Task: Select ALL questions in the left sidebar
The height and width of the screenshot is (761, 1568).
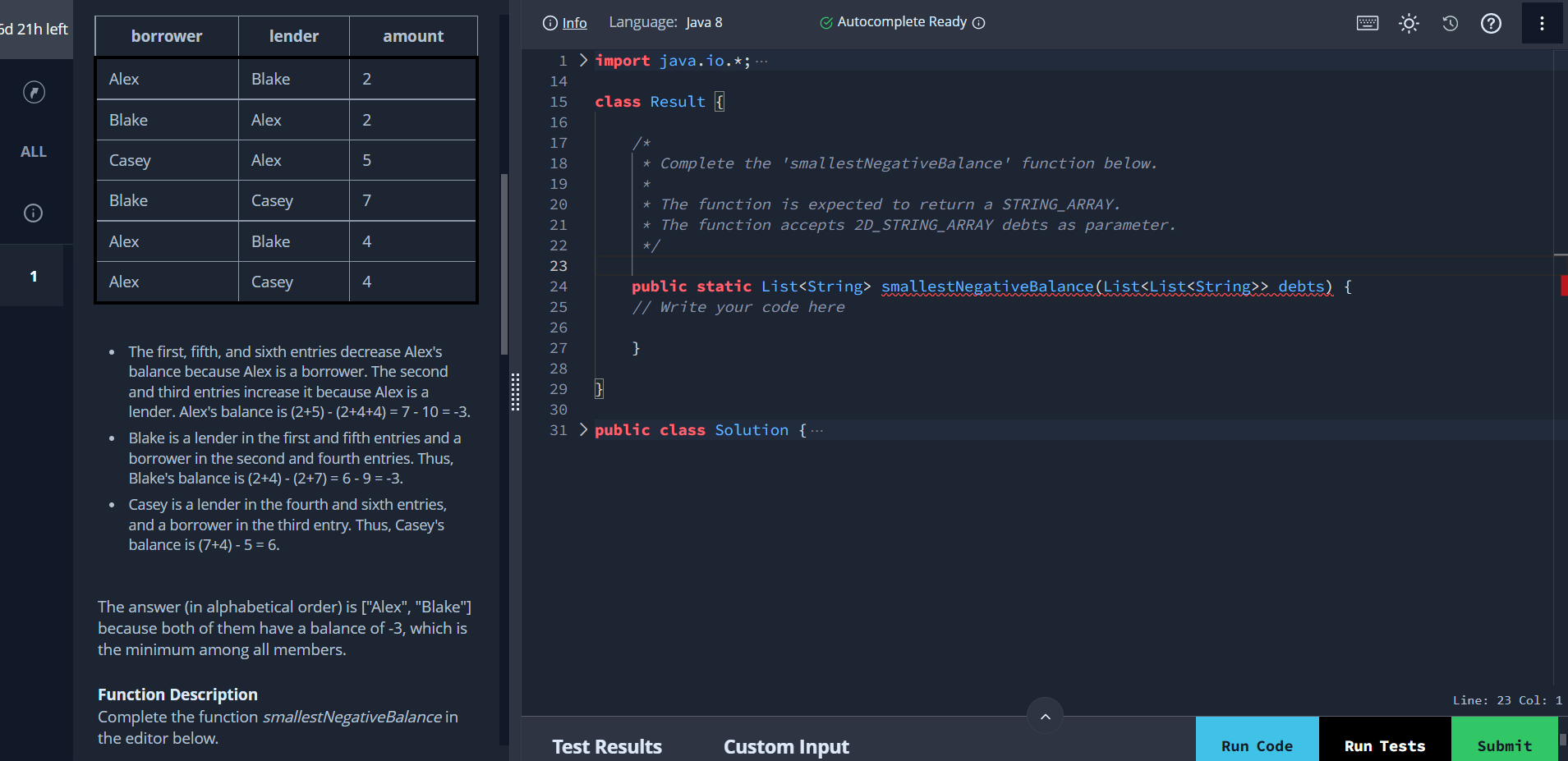Action: point(34,152)
